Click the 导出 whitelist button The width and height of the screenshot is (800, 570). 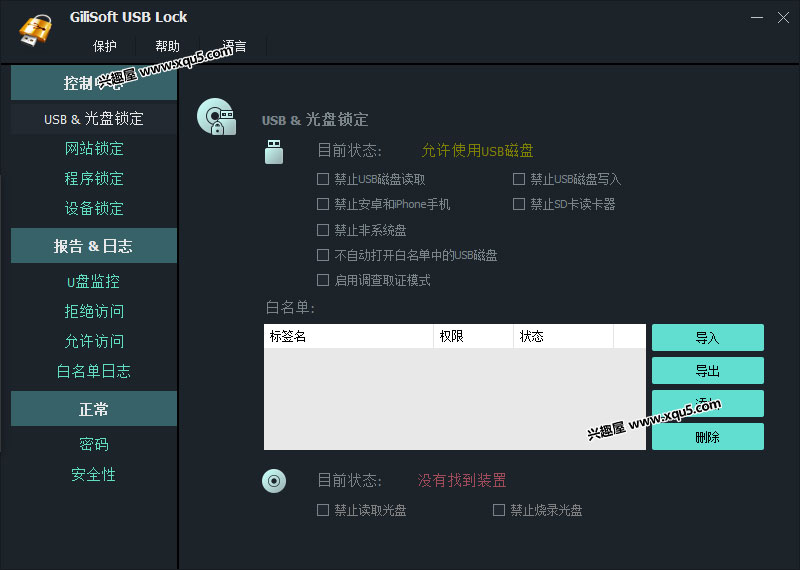(708, 370)
